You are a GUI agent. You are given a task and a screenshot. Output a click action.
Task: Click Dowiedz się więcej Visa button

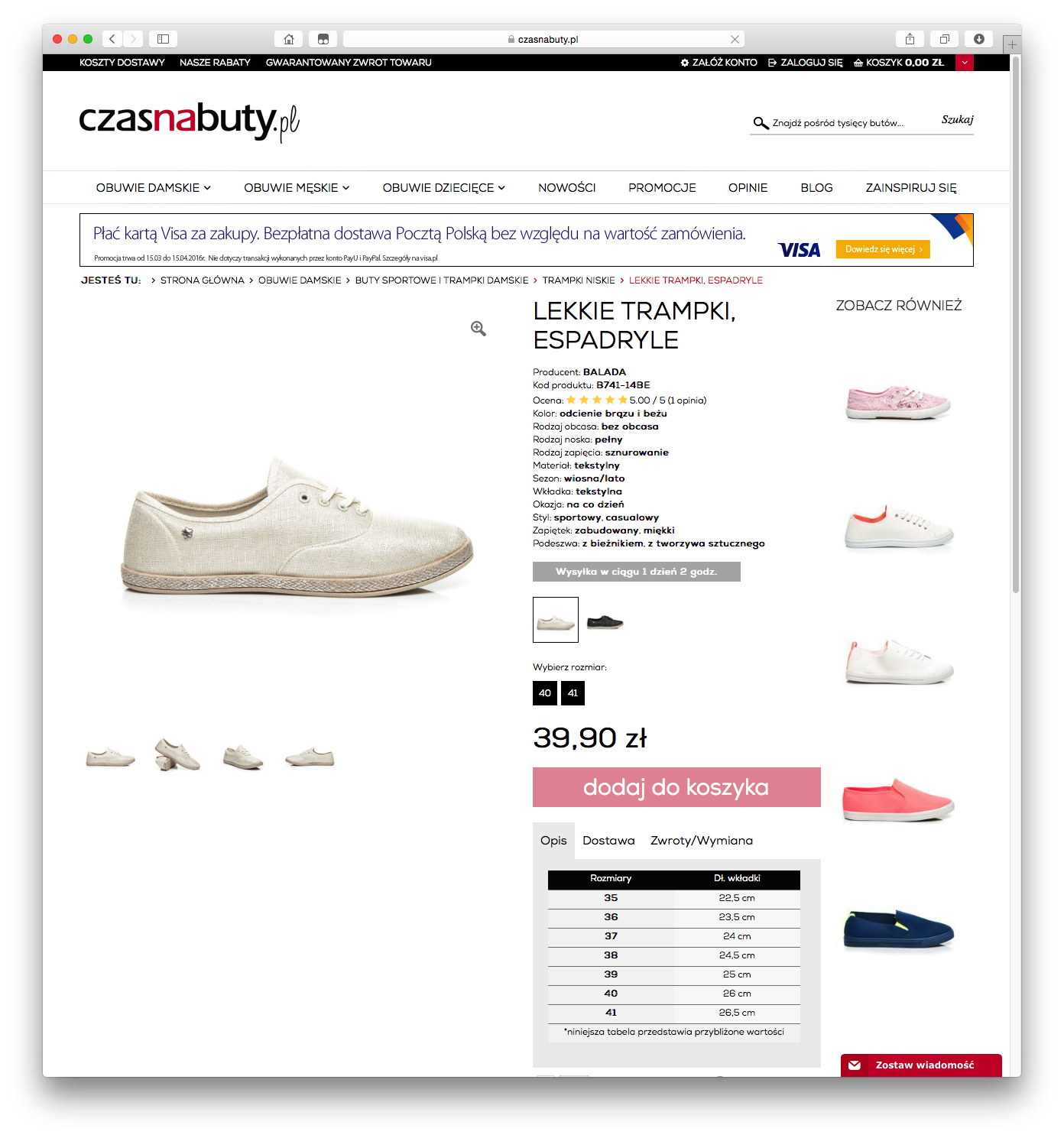click(883, 249)
